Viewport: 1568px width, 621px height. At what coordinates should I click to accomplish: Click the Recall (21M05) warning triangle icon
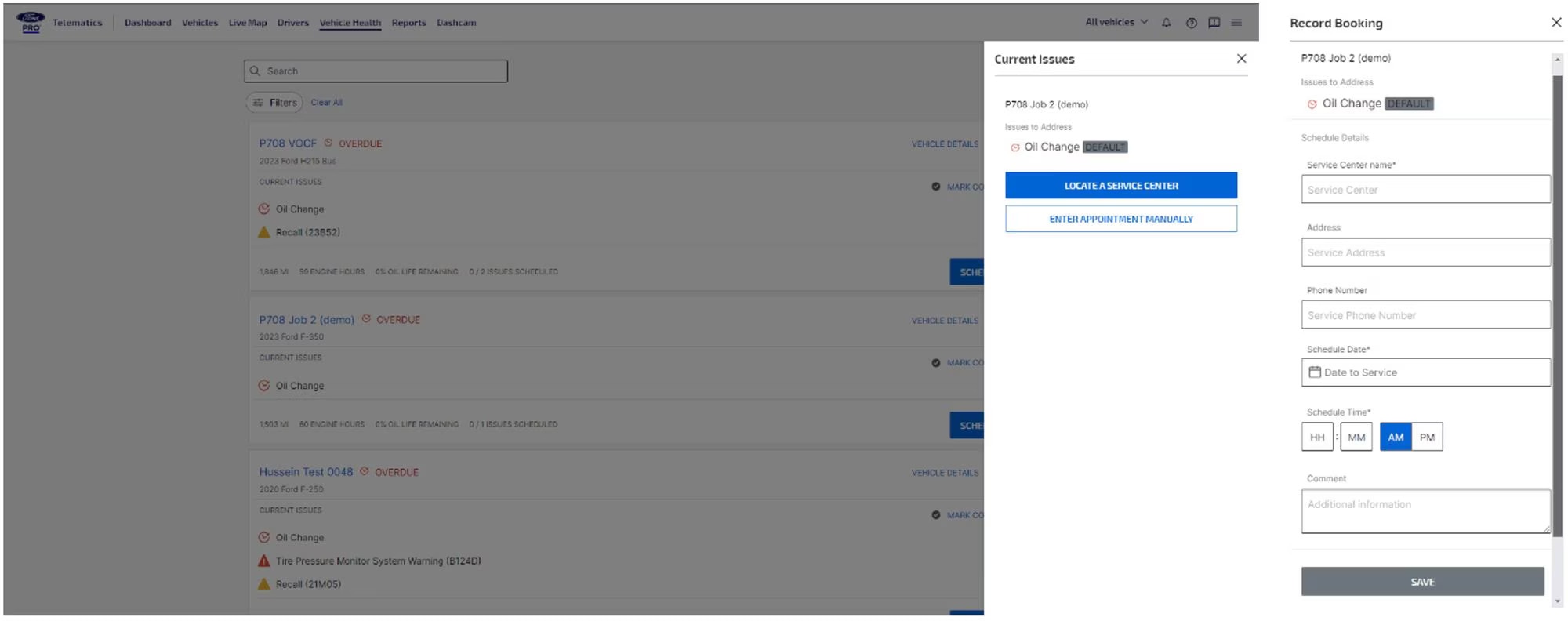[264, 584]
